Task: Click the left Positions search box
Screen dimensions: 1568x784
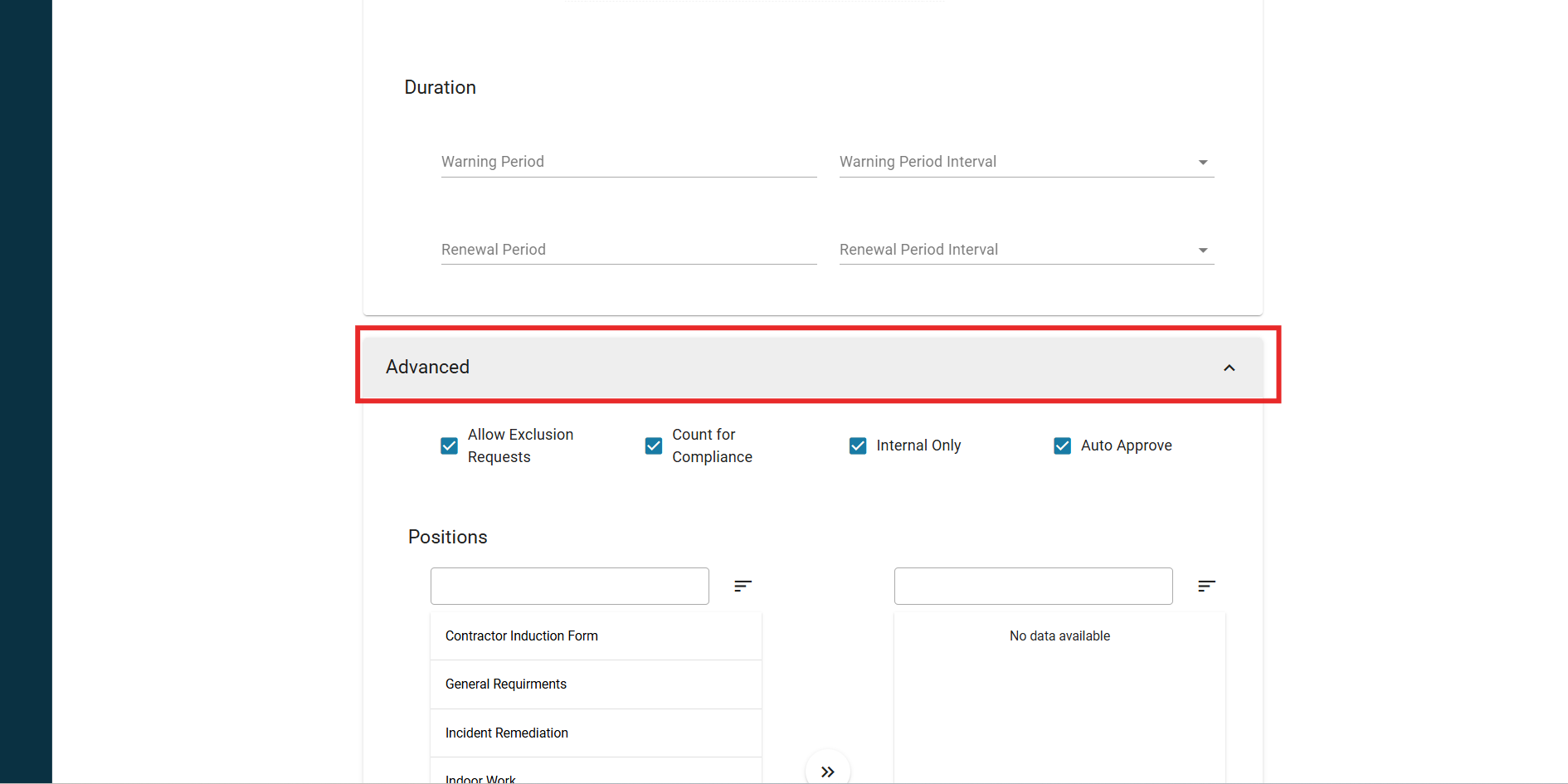Action: point(569,587)
